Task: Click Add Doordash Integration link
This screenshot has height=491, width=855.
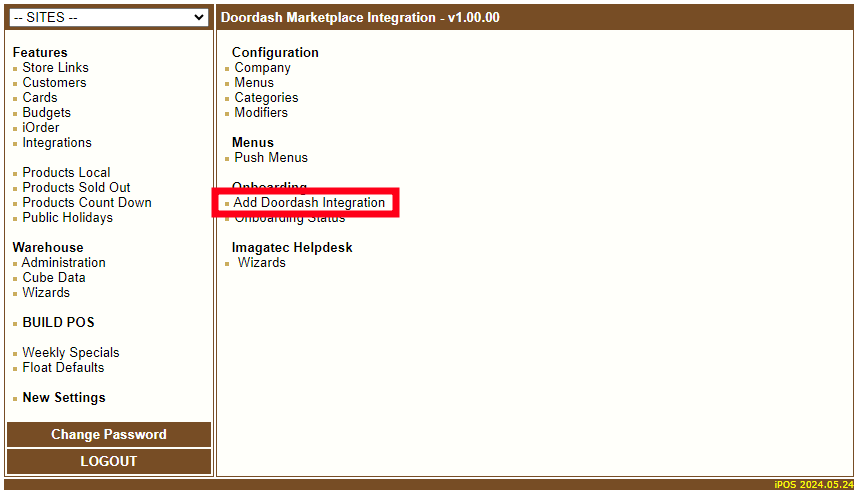Action: tap(309, 203)
